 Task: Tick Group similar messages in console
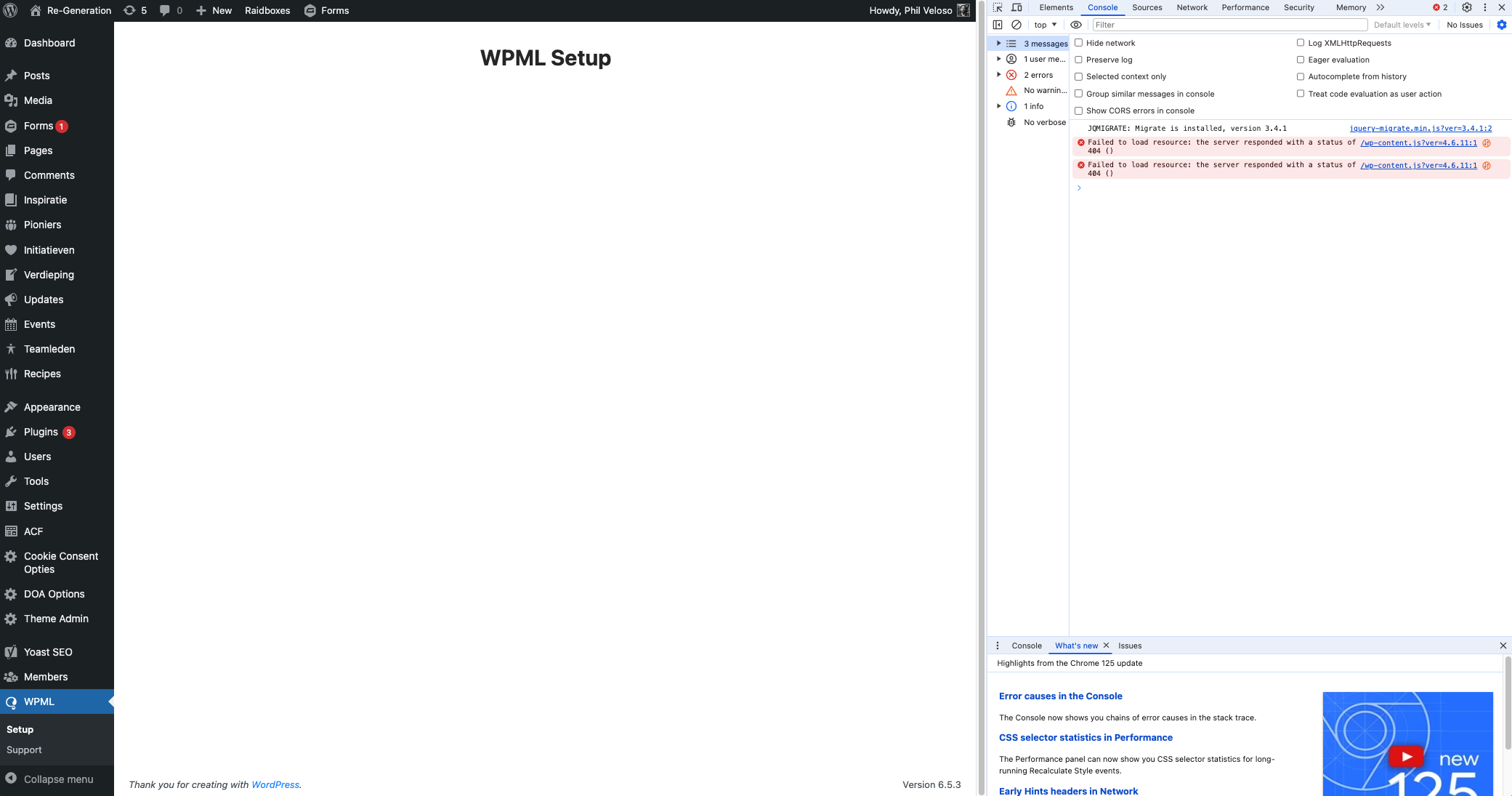pos(1079,94)
